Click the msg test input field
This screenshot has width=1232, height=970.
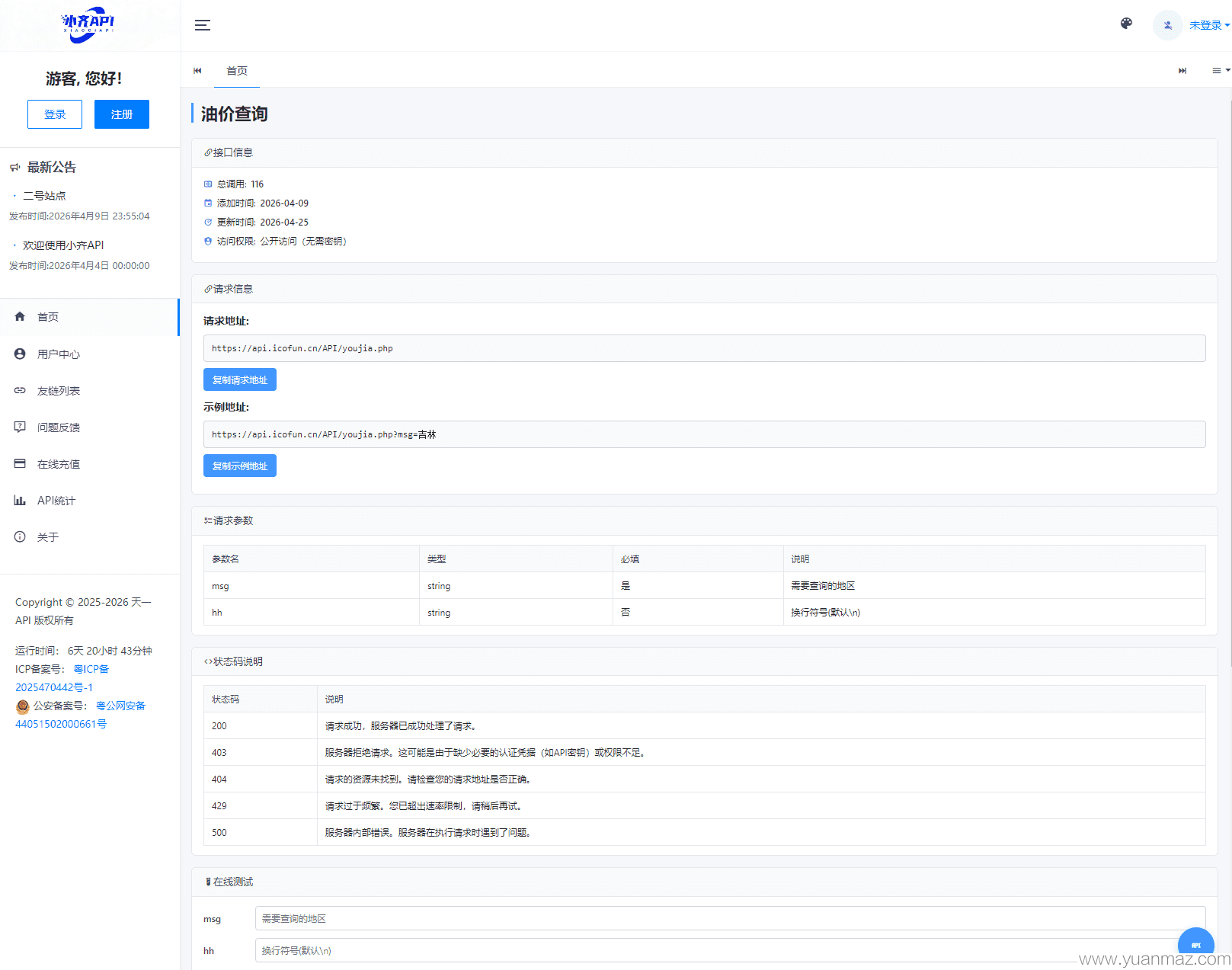pyautogui.click(x=730, y=918)
